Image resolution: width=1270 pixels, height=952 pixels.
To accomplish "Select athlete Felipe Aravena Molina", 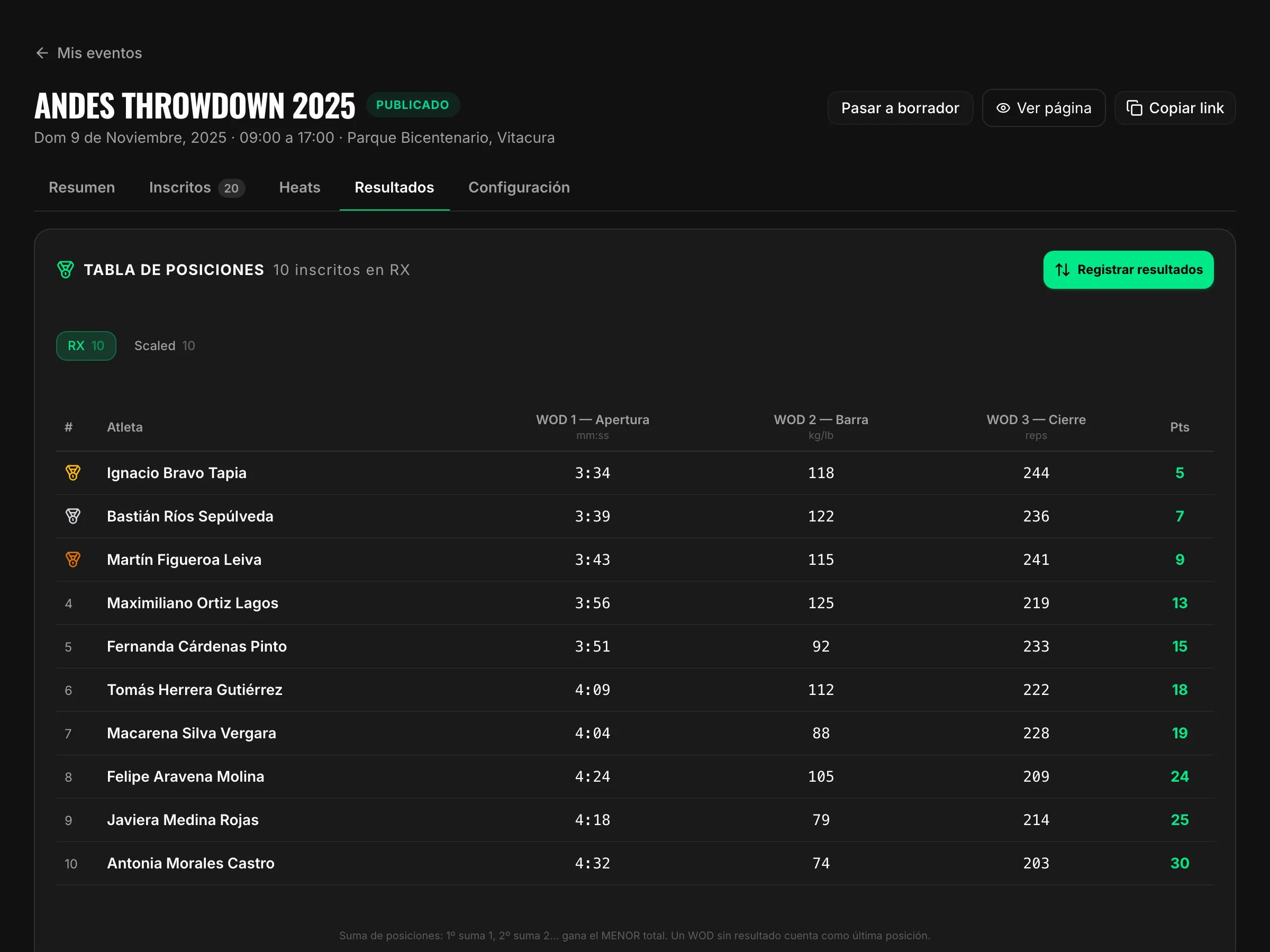I will click(185, 776).
